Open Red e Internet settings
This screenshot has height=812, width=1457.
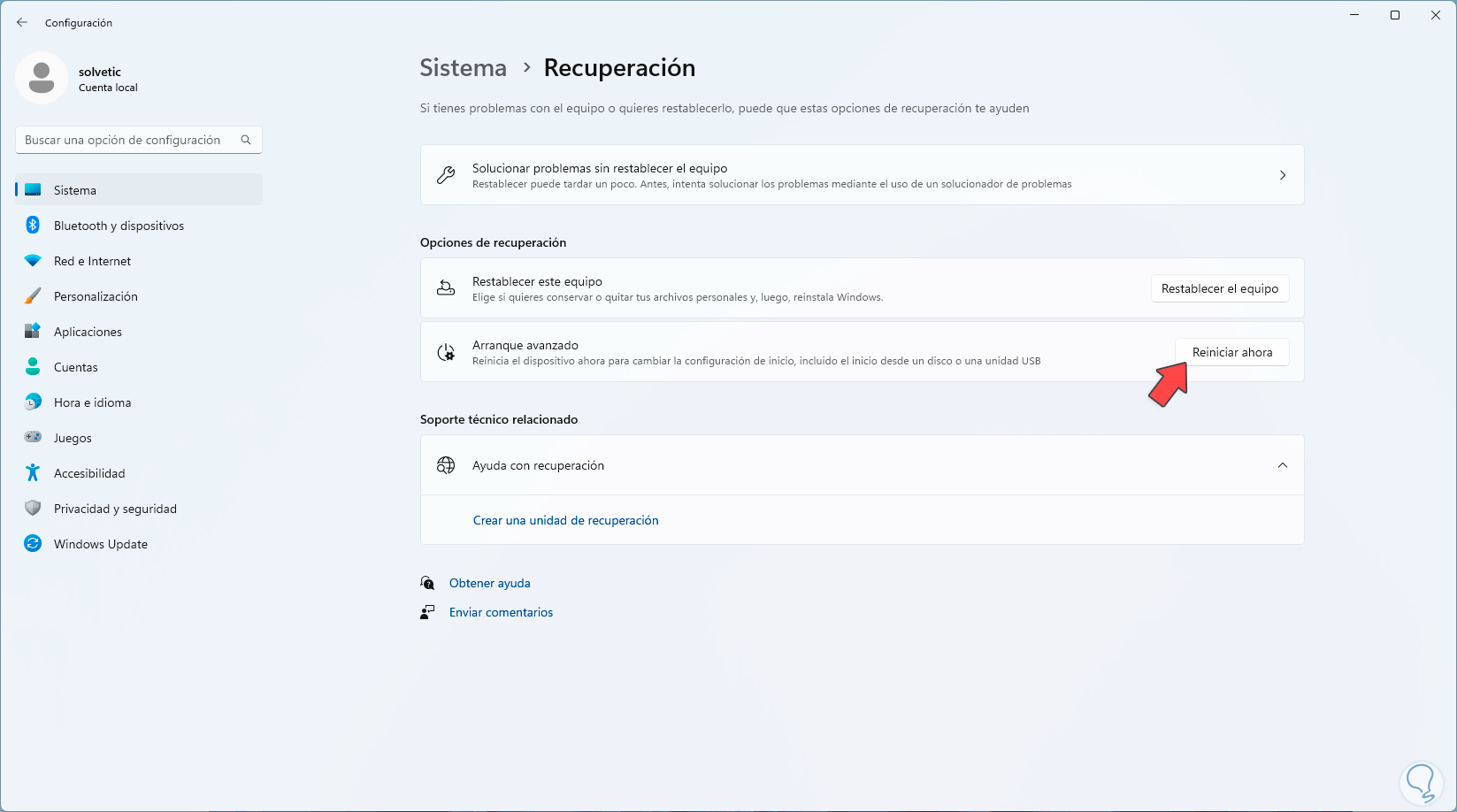point(139,261)
